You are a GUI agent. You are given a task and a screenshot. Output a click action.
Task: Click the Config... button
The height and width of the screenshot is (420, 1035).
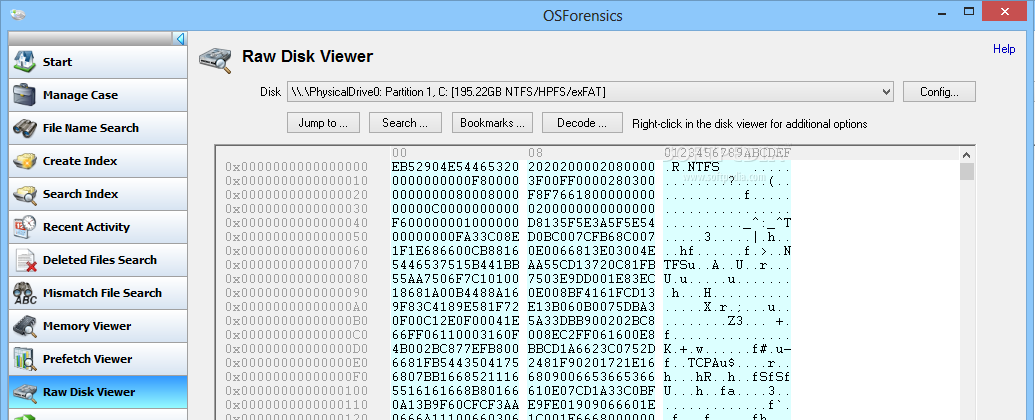(939, 92)
